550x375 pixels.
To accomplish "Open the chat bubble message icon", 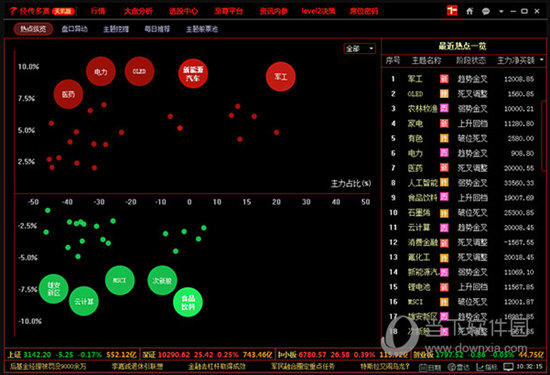I will point(485,12).
